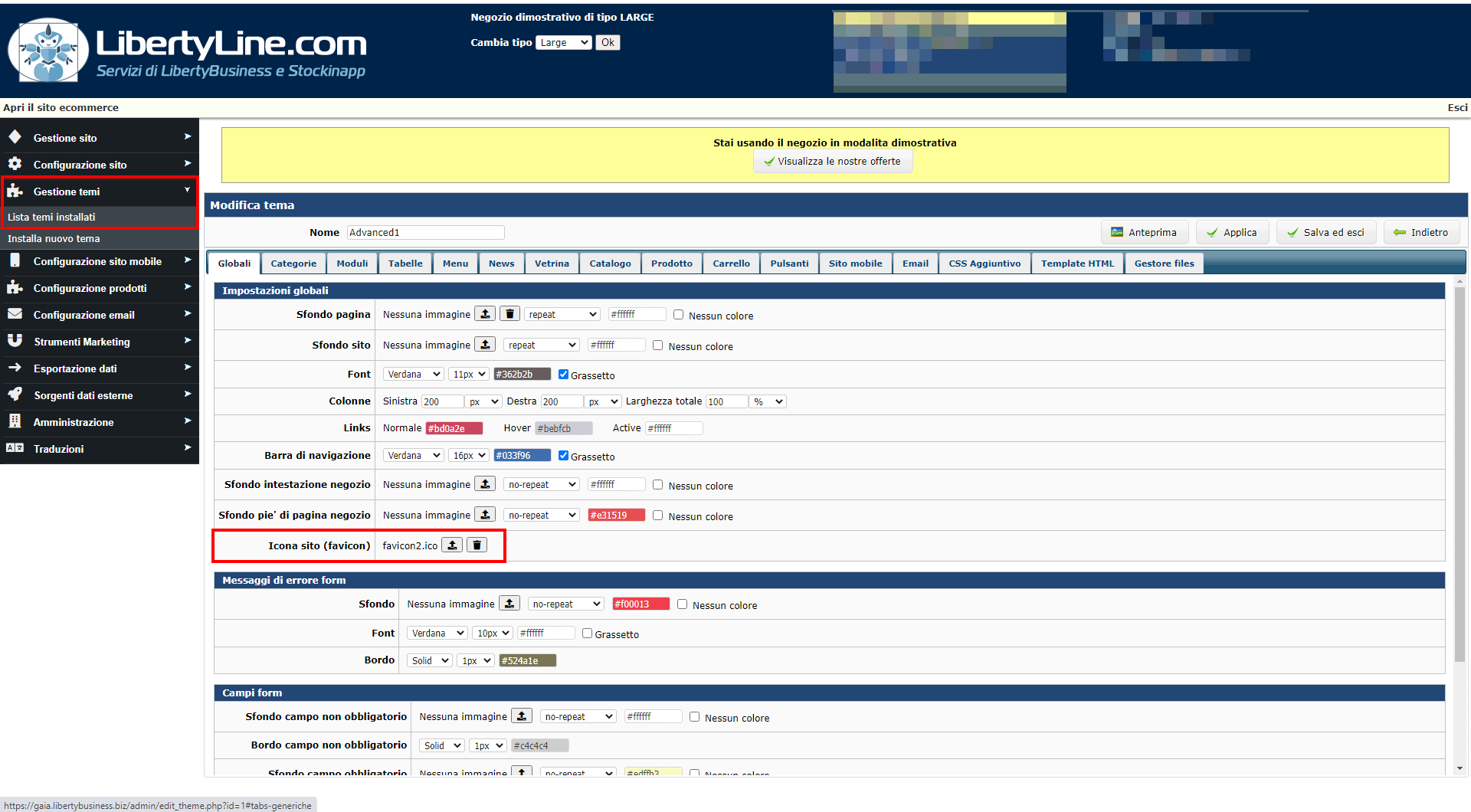Upload a new favicon file
Screen dimensions: 1471x812
[x=452, y=545]
